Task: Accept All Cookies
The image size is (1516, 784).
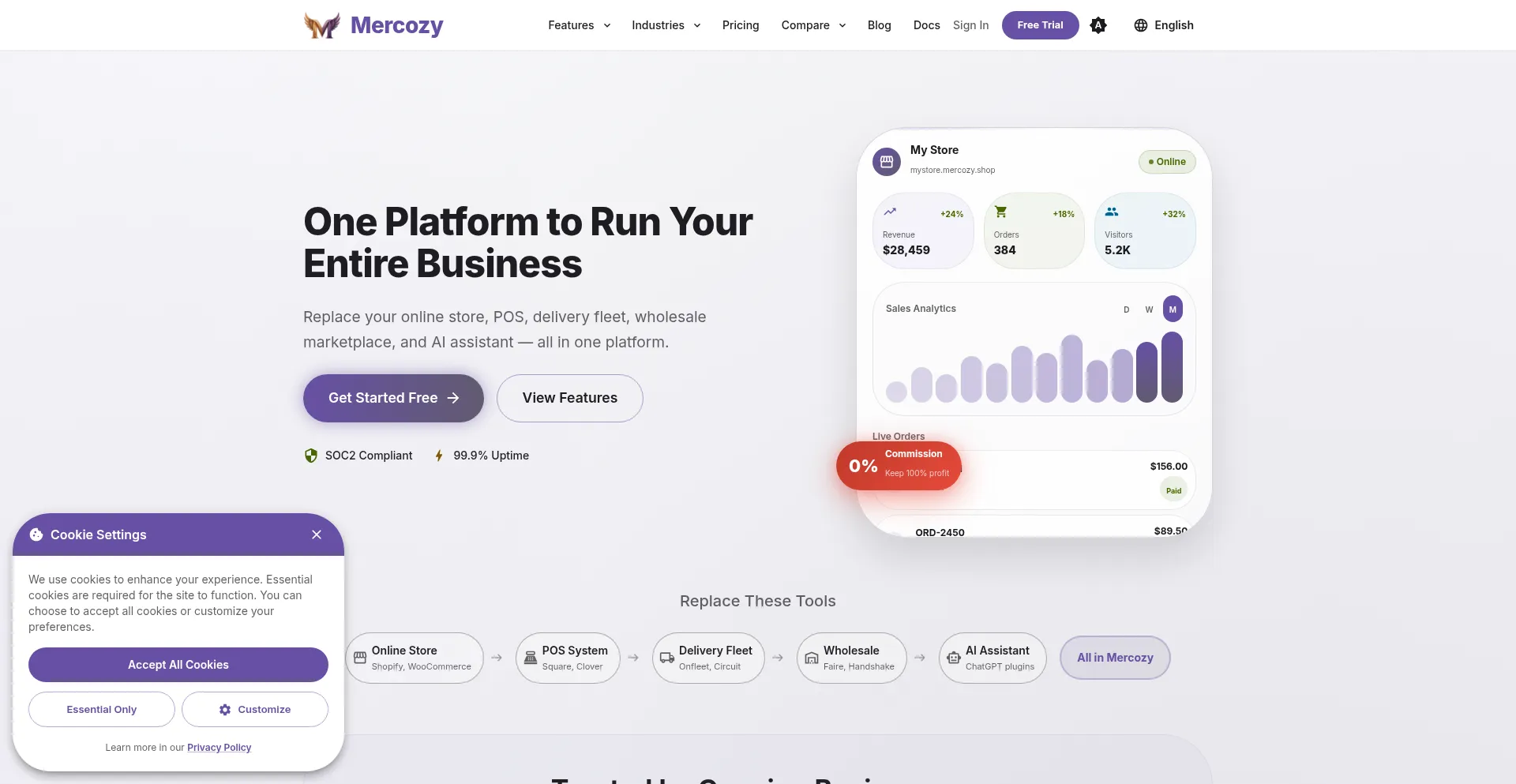Action: 178,665
